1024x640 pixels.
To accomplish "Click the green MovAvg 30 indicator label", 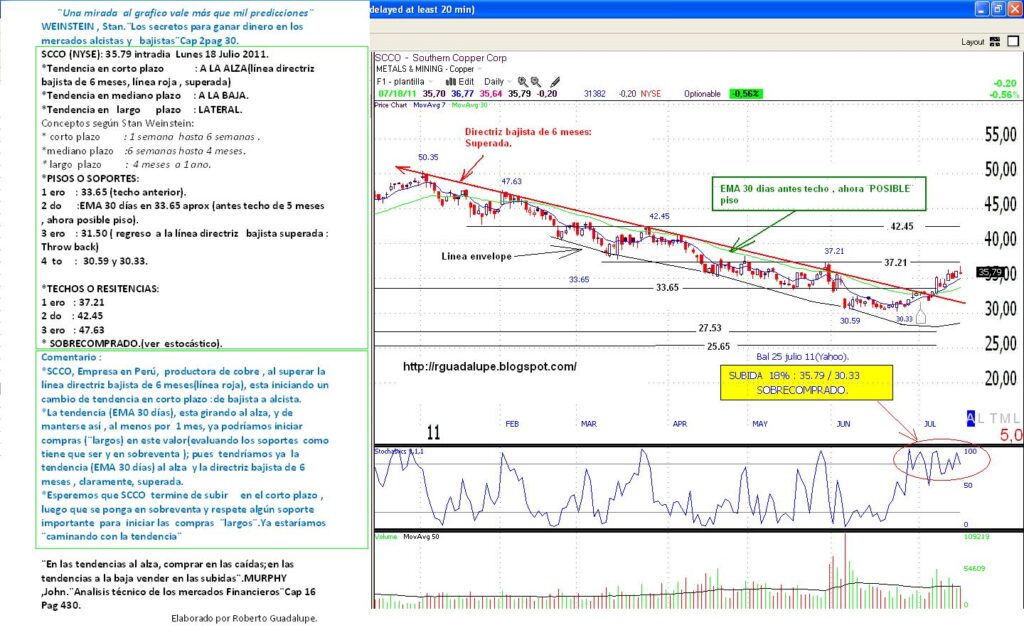I will 470,104.
